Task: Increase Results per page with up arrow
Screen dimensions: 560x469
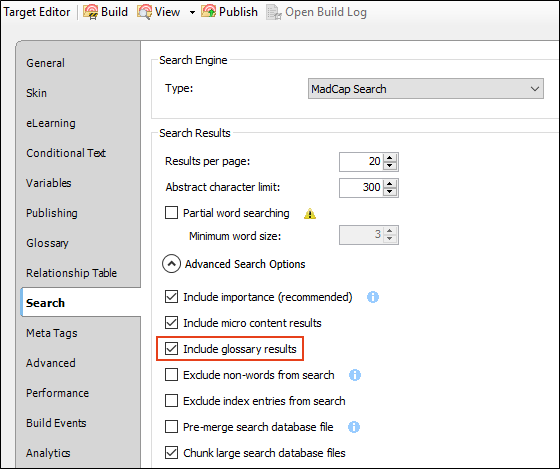Action: 390,158
